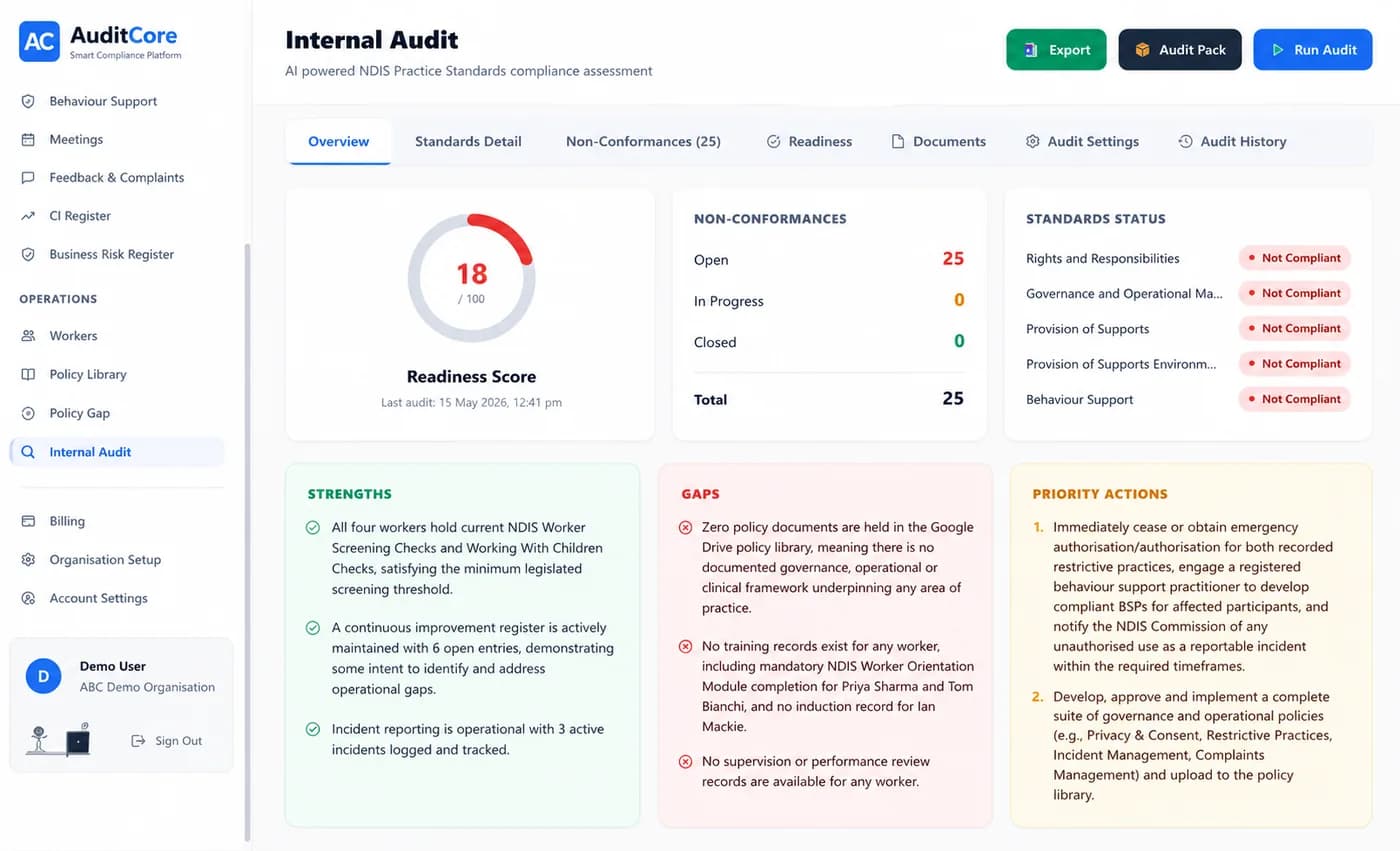The height and width of the screenshot is (851, 1400).
Task: Click the Audit Pack button
Action: coord(1180,50)
